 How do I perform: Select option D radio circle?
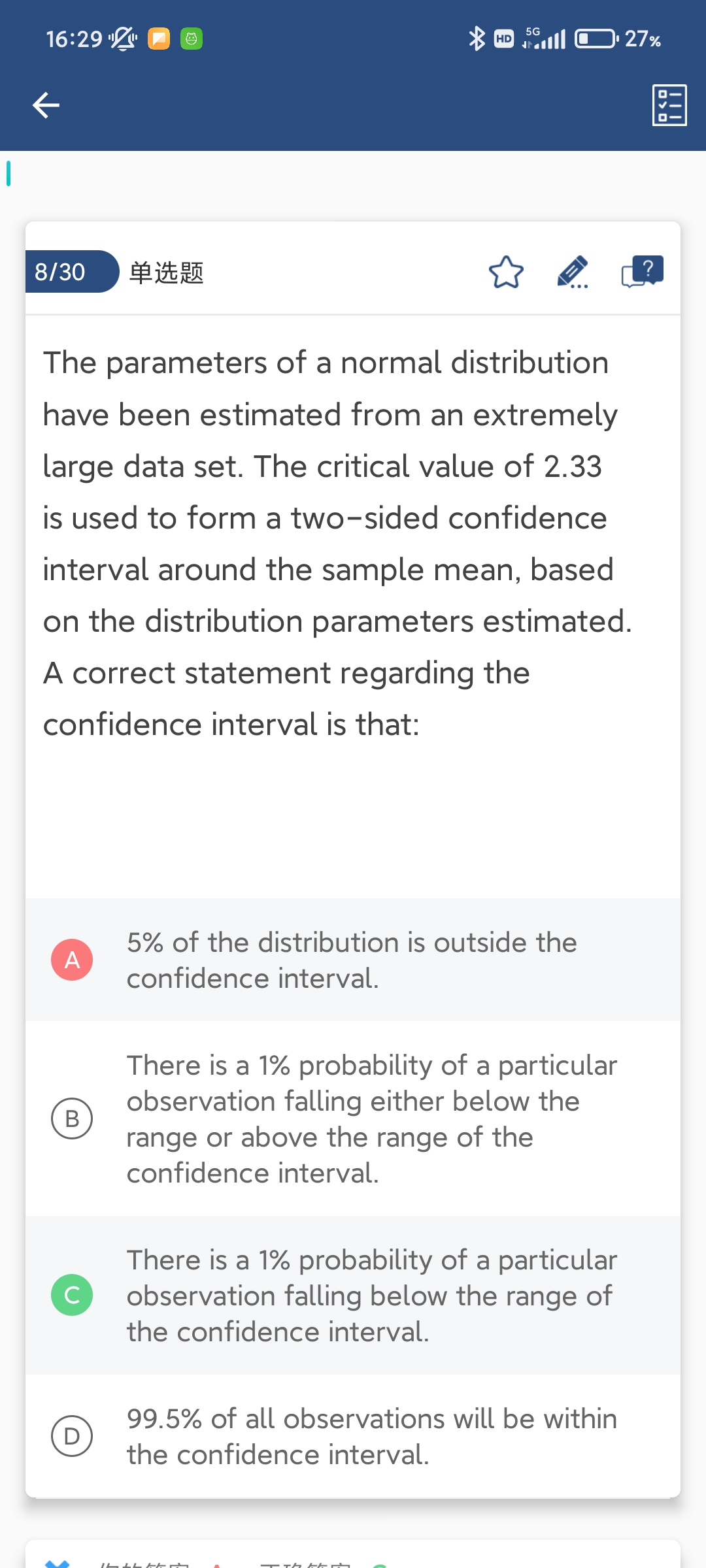pyautogui.click(x=72, y=1436)
